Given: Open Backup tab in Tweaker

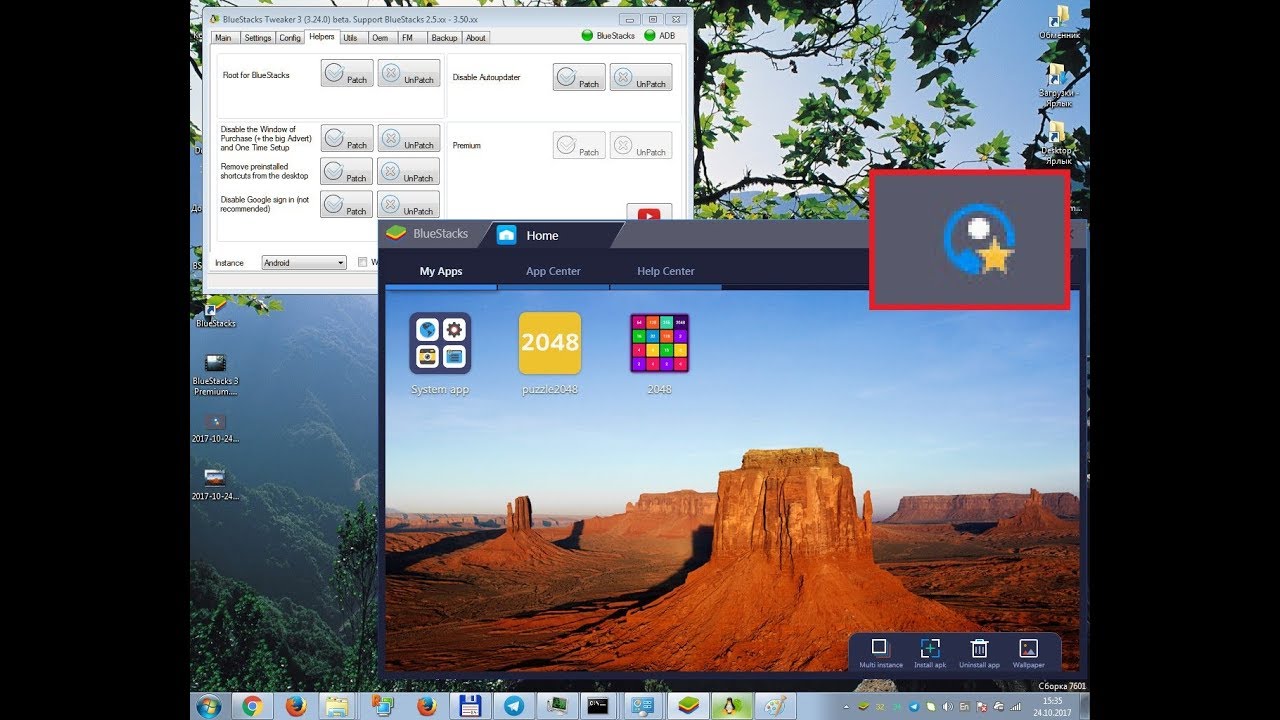Looking at the screenshot, I should (x=444, y=38).
